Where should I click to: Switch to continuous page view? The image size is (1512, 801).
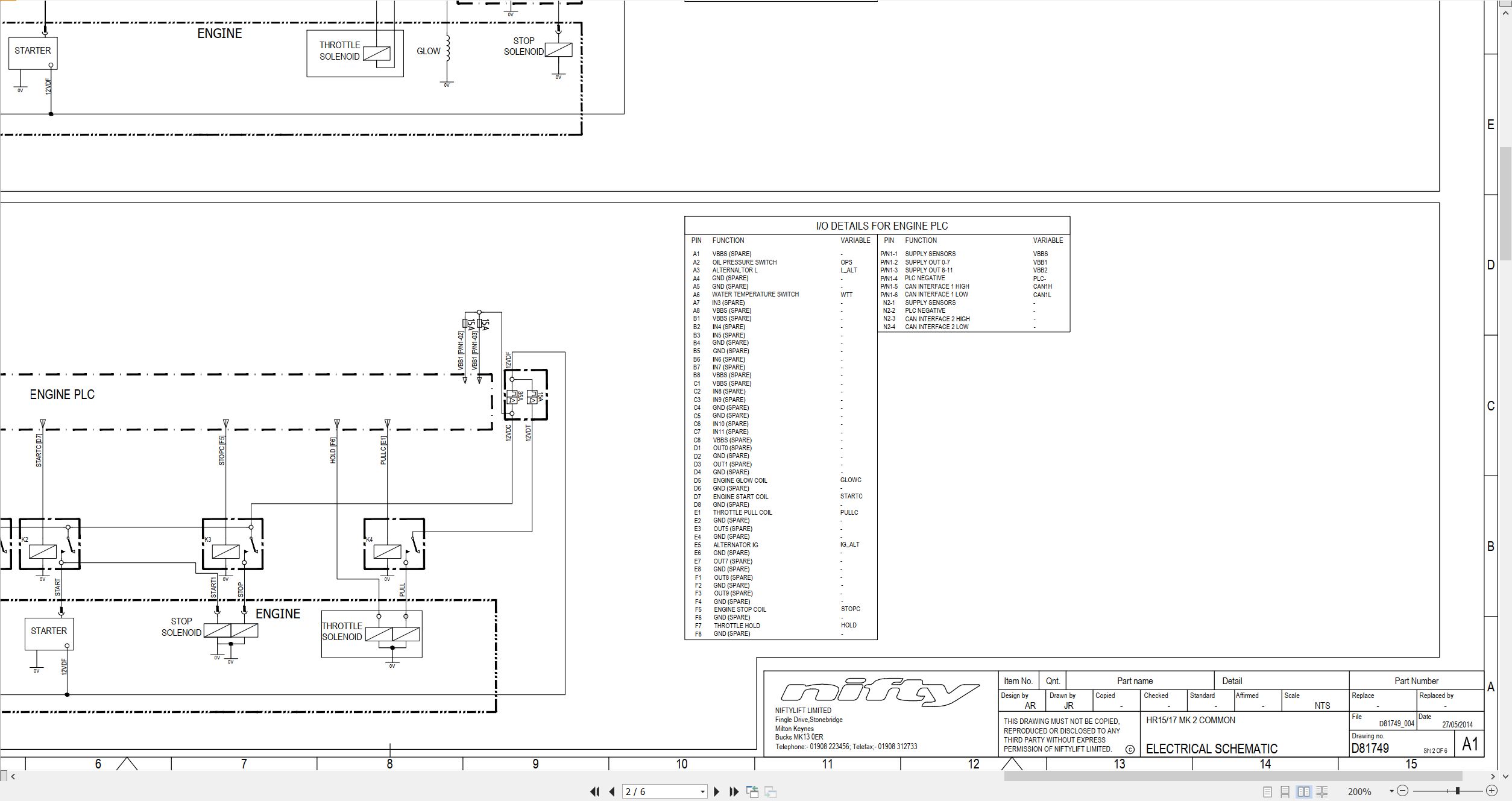coord(1285,791)
